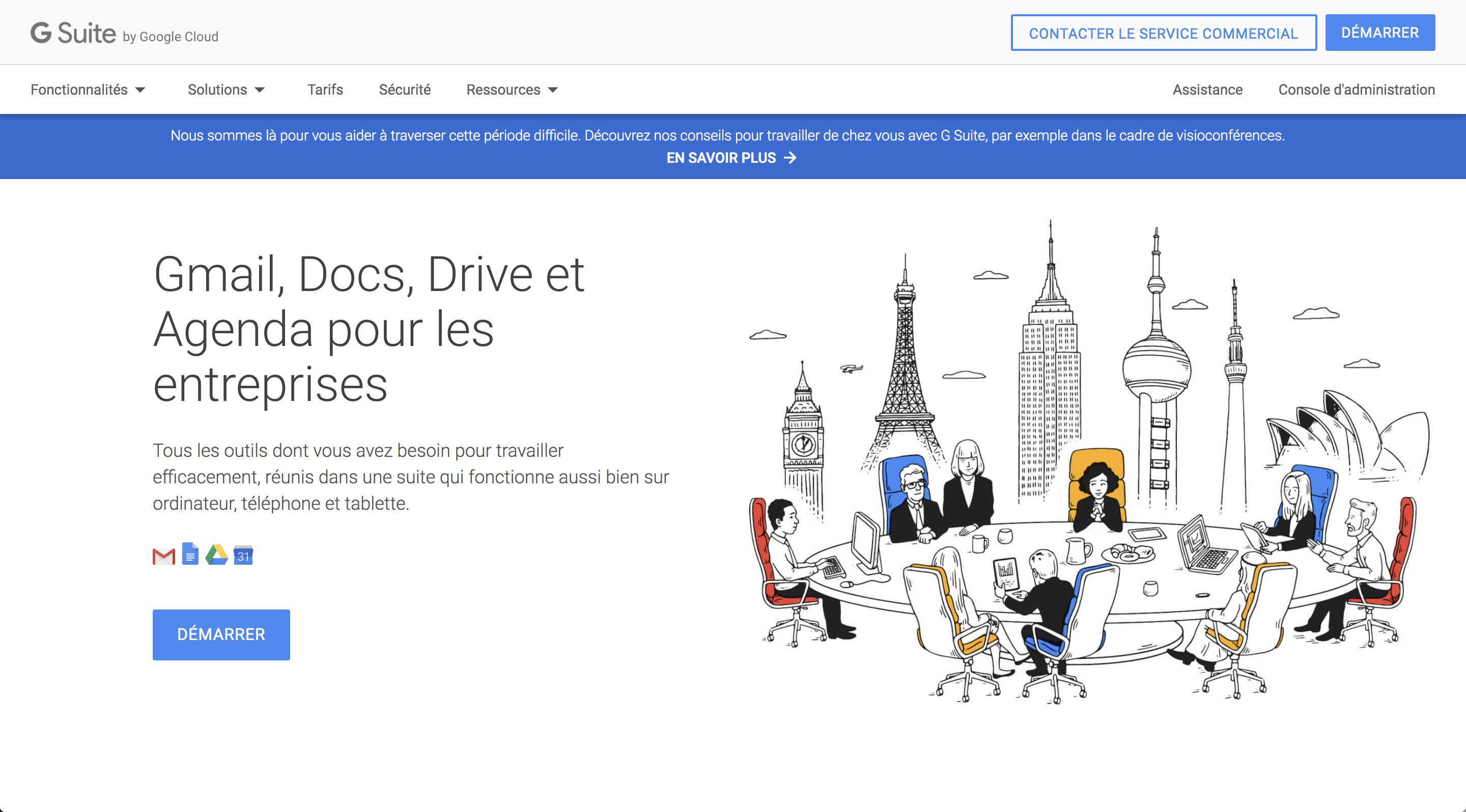Open the Tarifs menu item

(325, 90)
